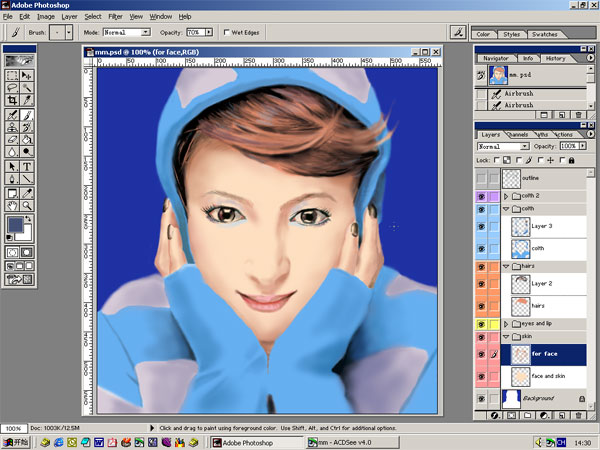This screenshot has width=600, height=450.
Task: Delete layer with Layers panel trash icon
Action: (x=578, y=415)
